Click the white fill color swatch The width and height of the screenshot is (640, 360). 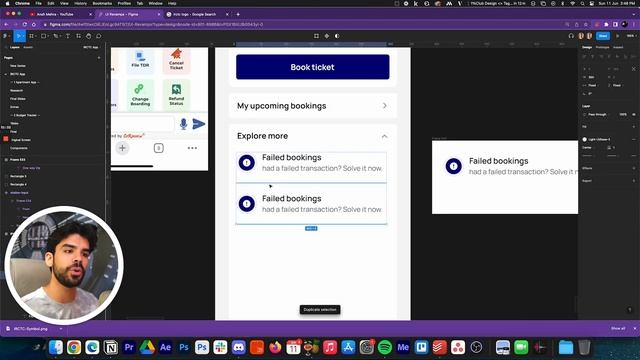(x=584, y=139)
